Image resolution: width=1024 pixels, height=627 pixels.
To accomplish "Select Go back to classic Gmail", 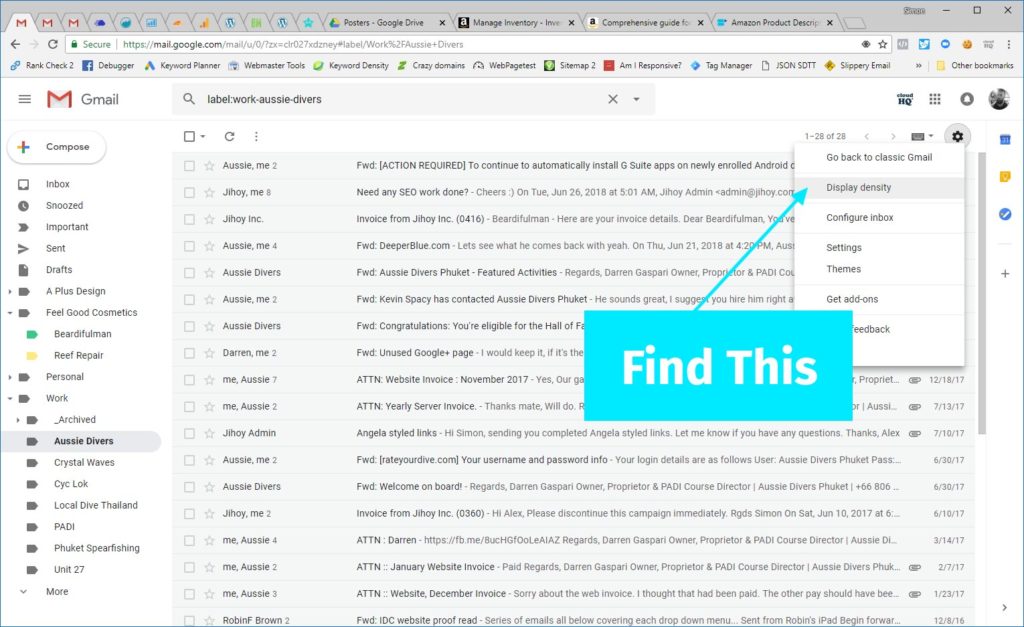I will click(x=879, y=157).
